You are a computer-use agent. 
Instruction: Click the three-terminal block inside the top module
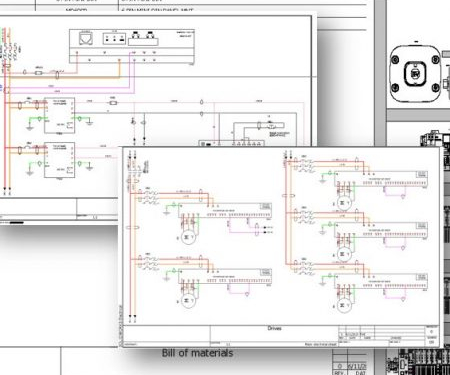(114, 38)
